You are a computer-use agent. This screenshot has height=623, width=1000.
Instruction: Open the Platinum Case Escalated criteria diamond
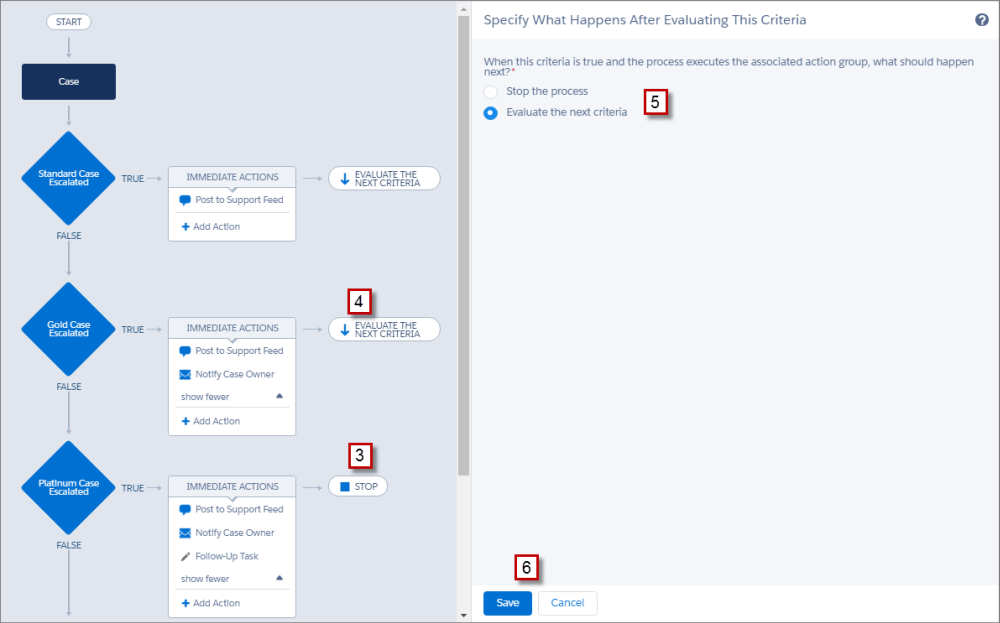68,488
